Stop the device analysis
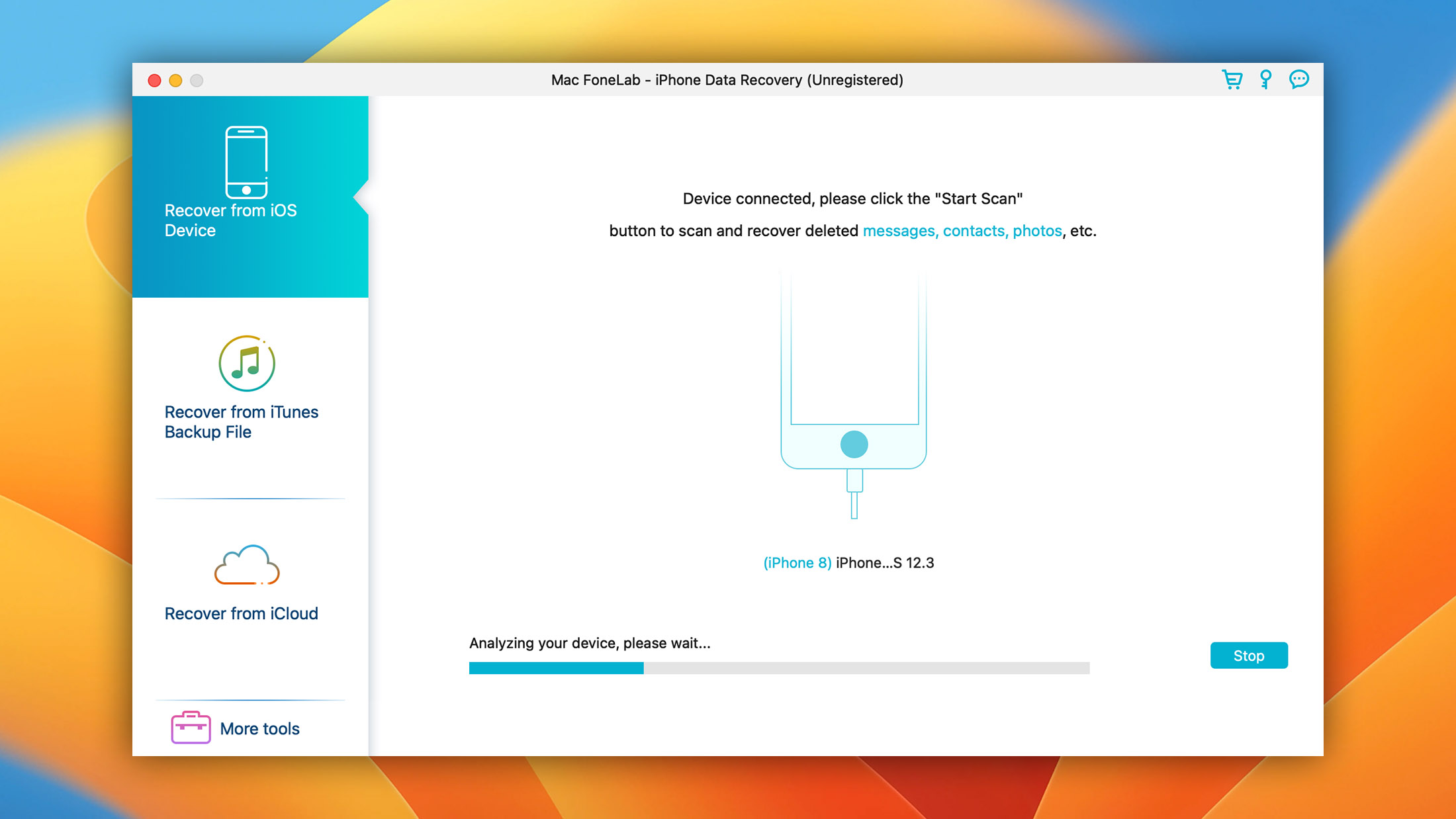The image size is (1456, 819). [x=1249, y=656]
